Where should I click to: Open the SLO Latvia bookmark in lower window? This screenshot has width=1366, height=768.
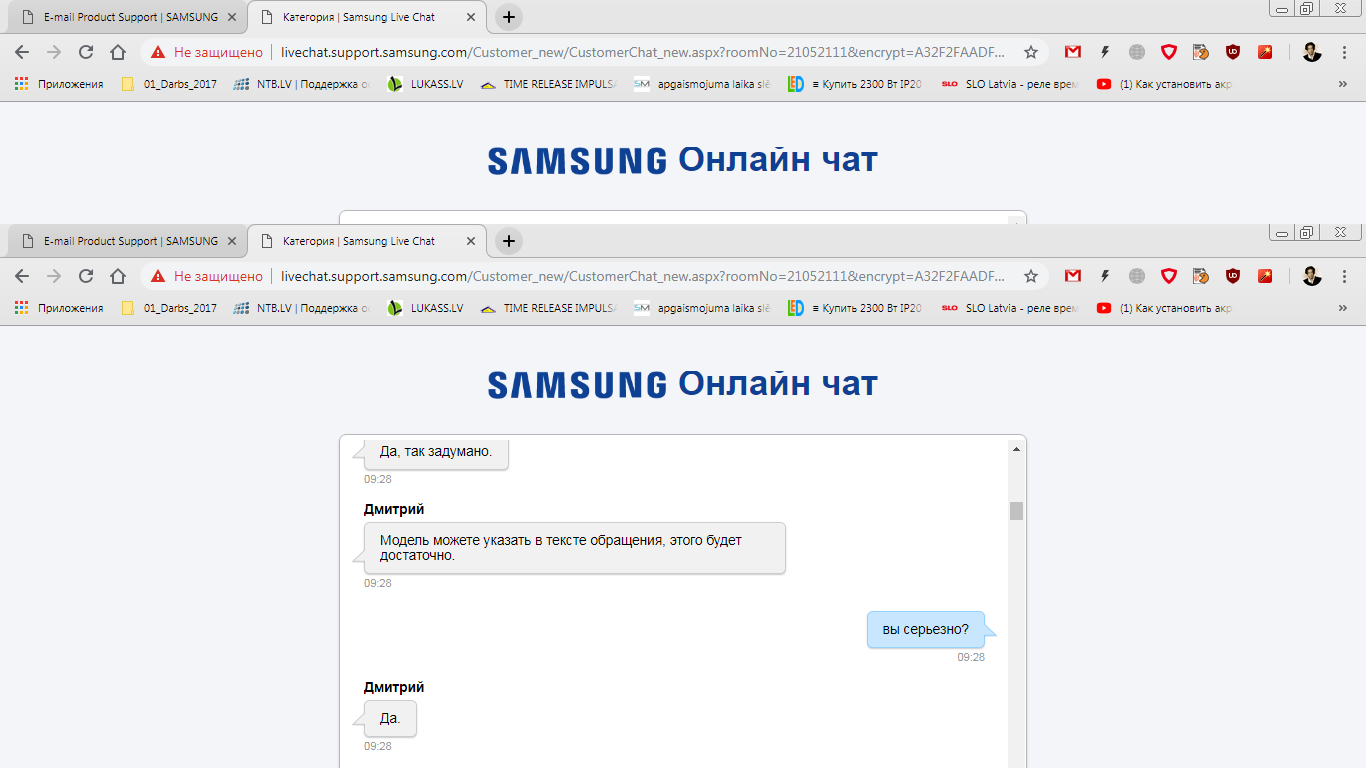1009,308
